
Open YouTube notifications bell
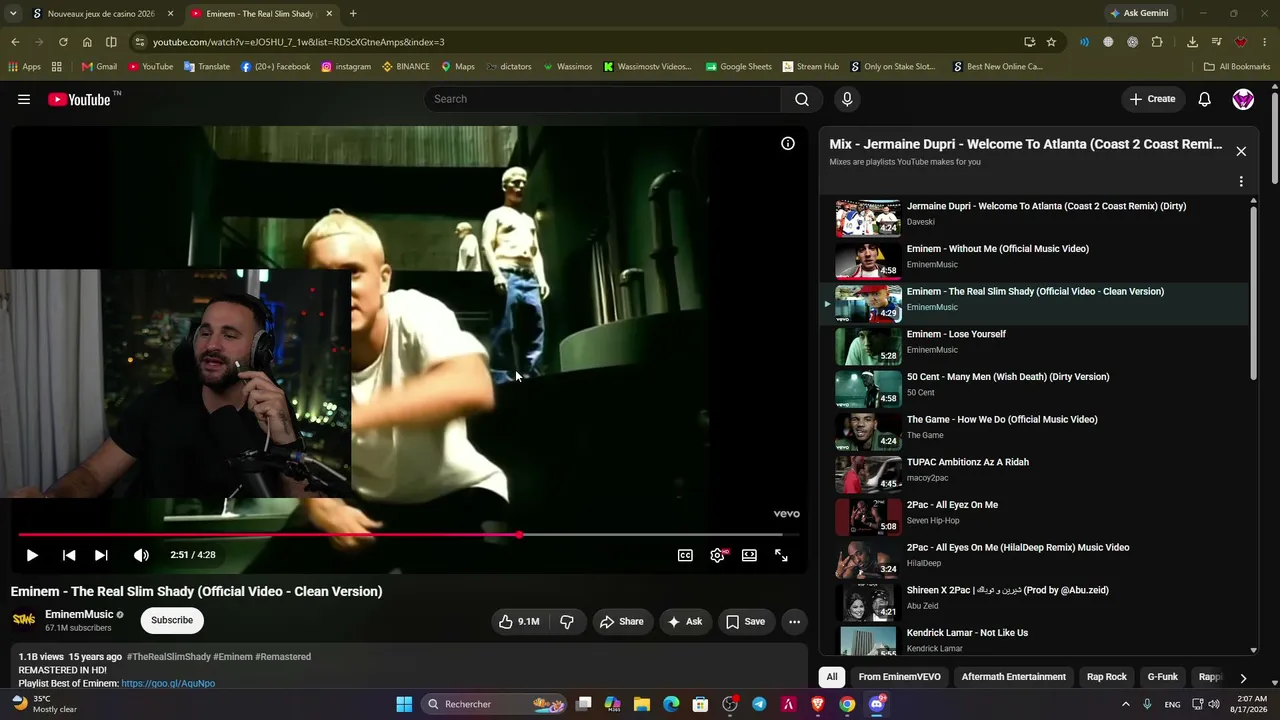[1205, 99]
